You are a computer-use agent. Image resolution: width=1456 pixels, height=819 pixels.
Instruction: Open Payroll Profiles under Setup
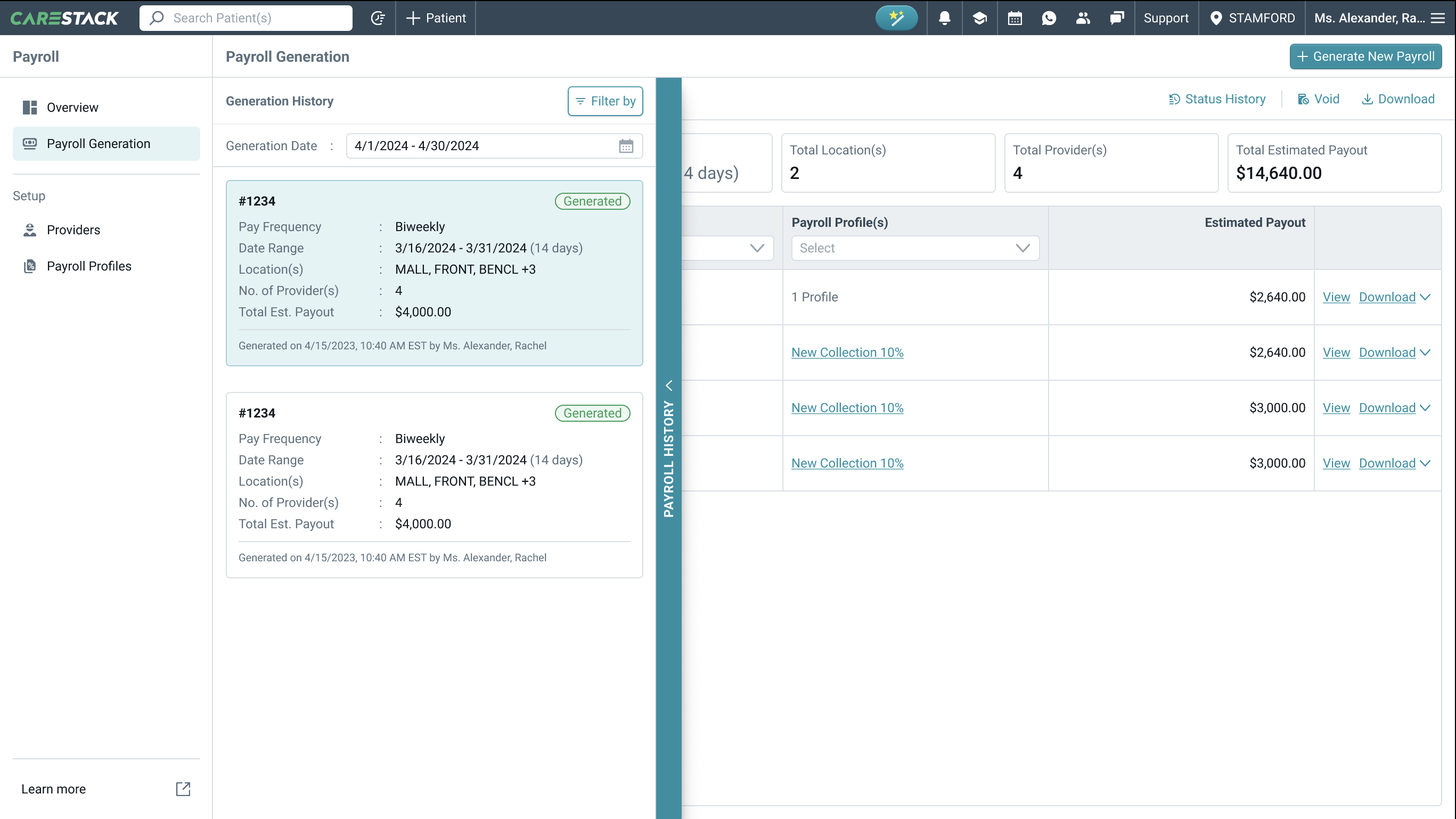[107, 266]
